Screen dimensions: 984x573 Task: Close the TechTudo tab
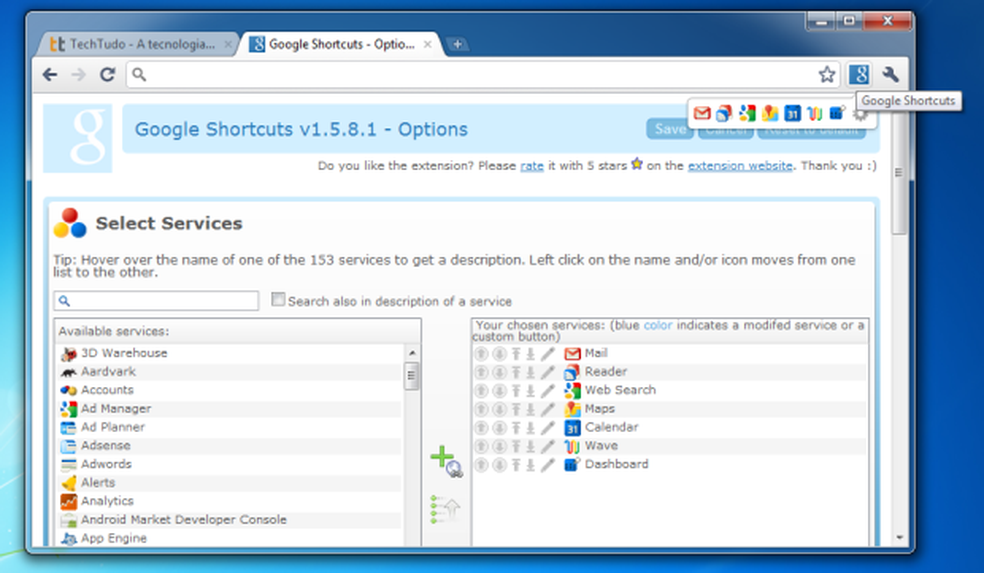coord(228,44)
